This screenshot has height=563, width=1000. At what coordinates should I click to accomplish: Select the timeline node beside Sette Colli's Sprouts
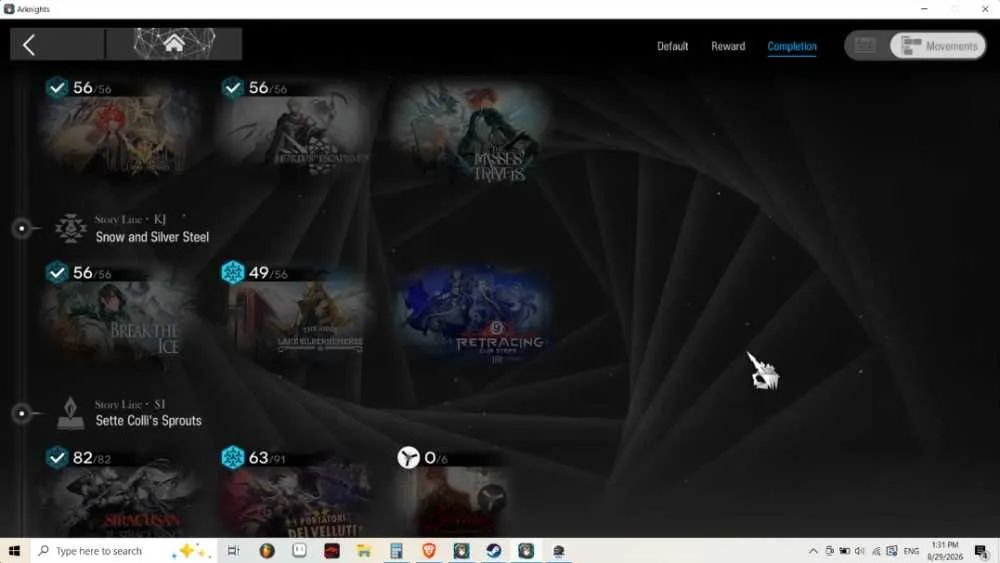tap(22, 413)
